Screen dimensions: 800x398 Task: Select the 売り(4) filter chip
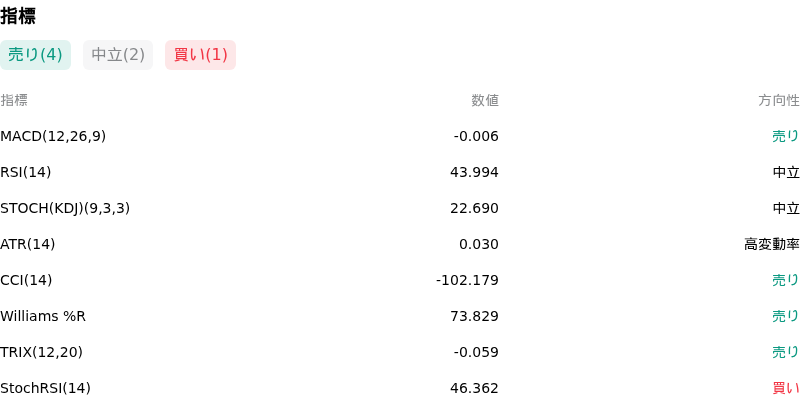pos(35,55)
